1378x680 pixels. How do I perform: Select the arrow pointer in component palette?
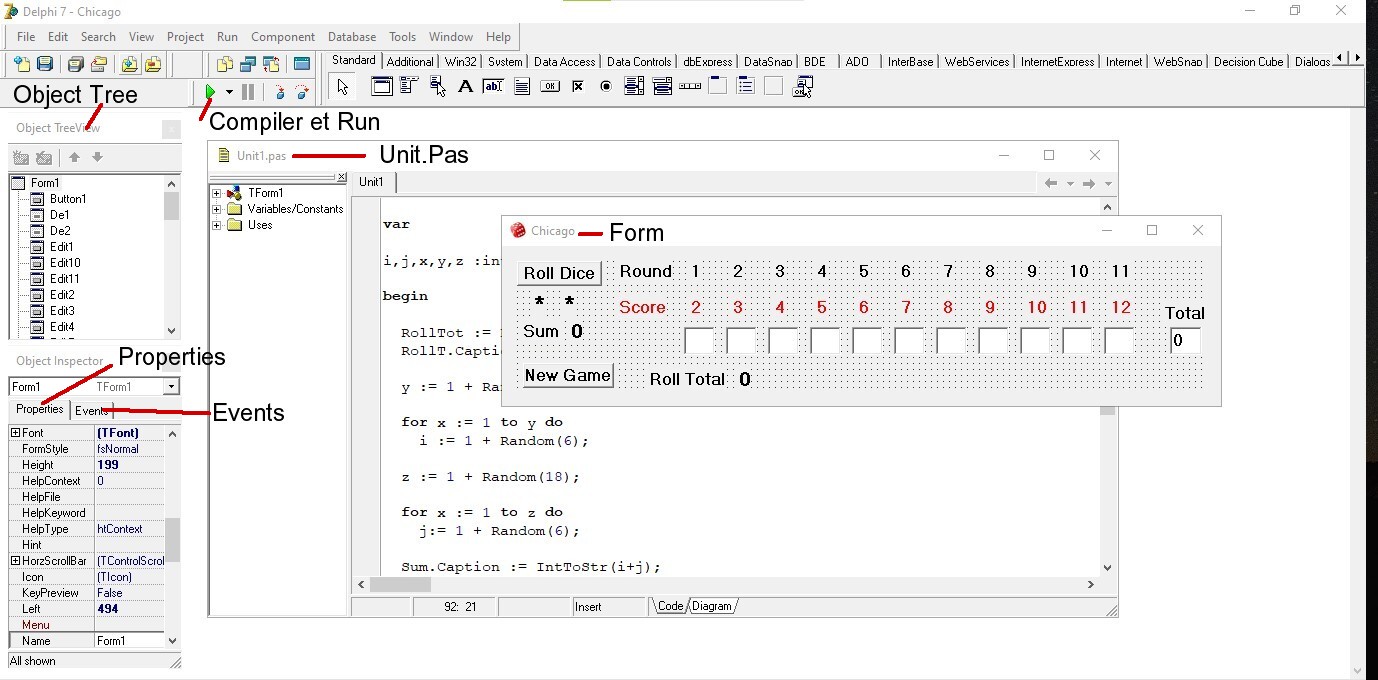tap(343, 87)
